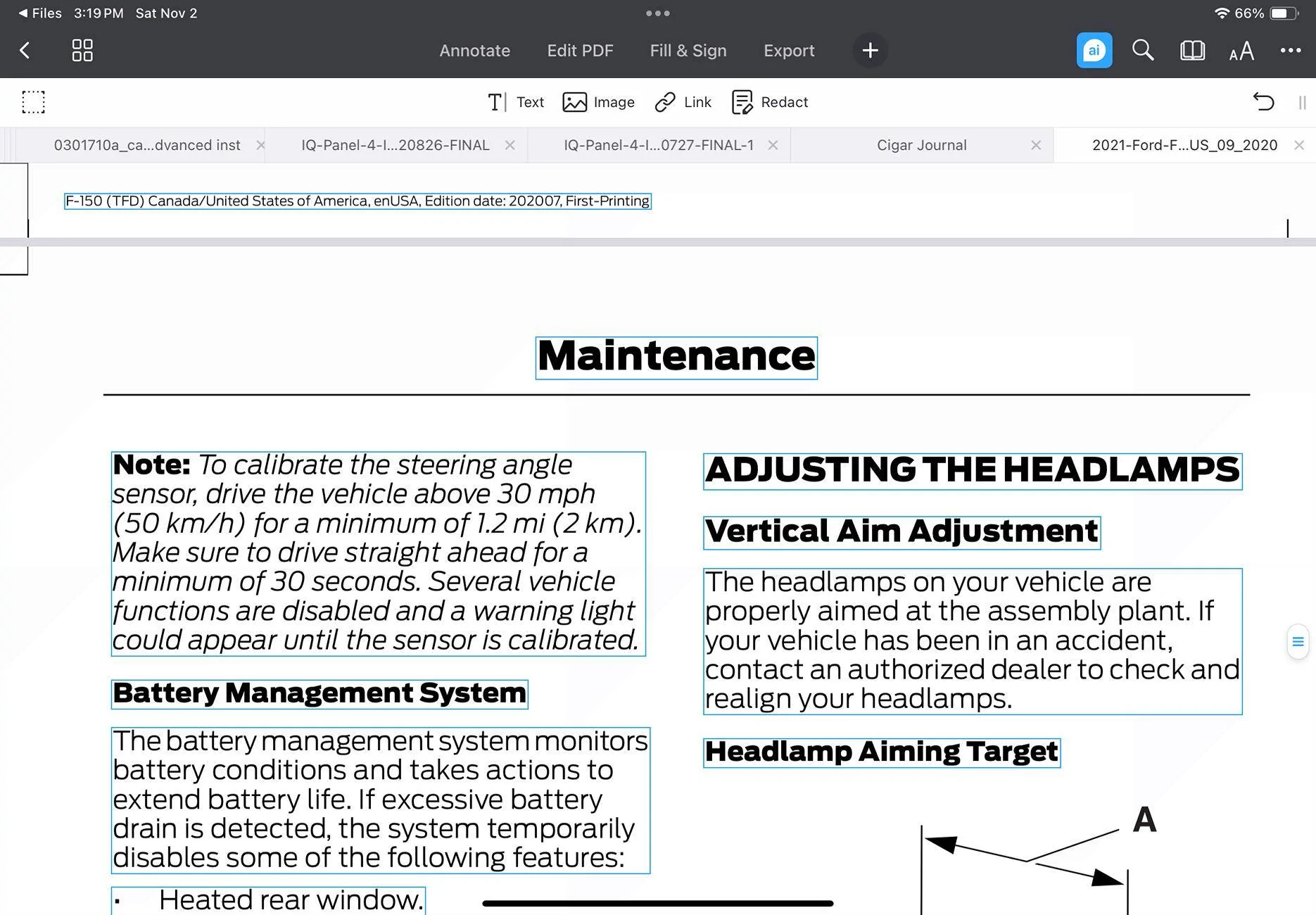This screenshot has width=1316, height=915.
Task: Switch to IQ-Panel-4-I...0727-FINAL-1 tab
Action: tap(659, 145)
